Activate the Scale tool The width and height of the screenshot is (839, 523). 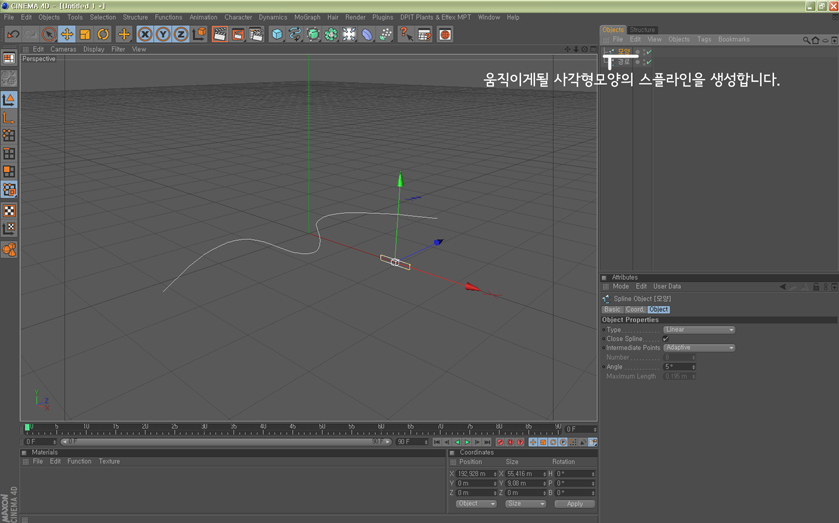[x=85, y=35]
